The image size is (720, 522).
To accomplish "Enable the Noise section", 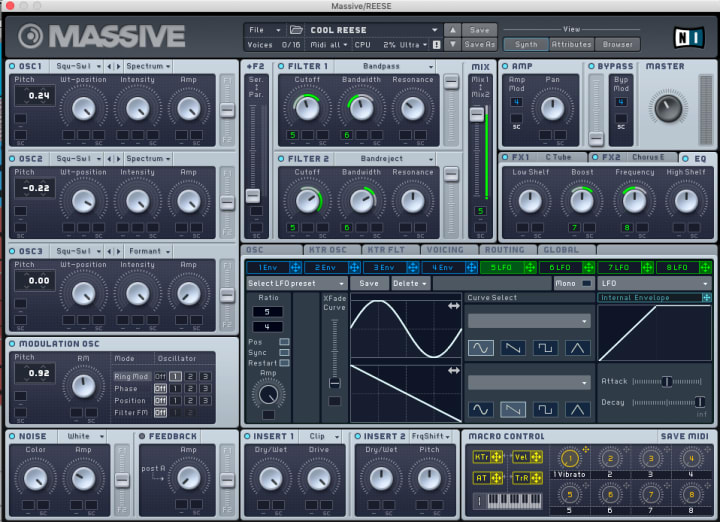I will click(12, 436).
